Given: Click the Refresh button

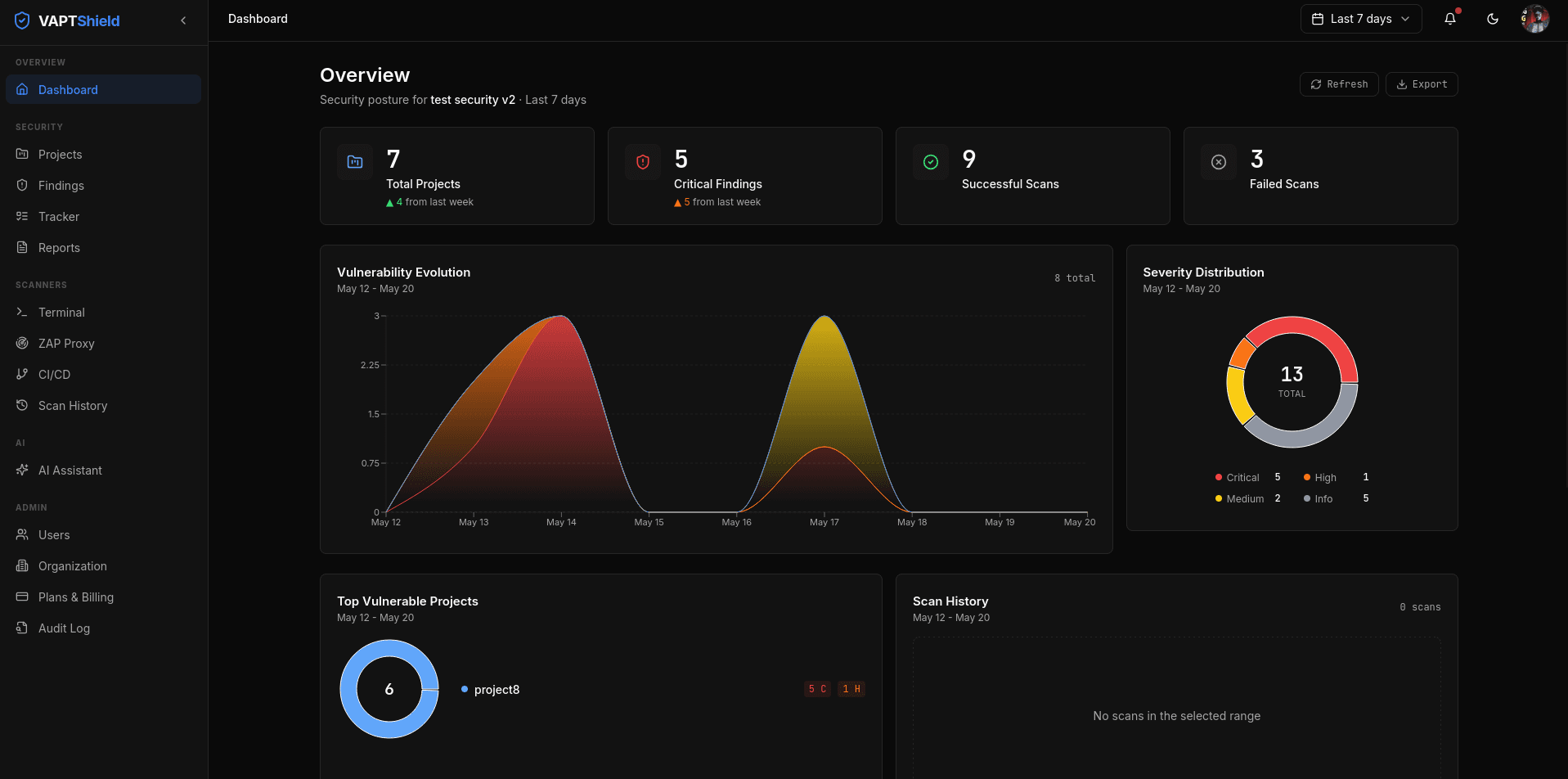Looking at the screenshot, I should click(1339, 84).
